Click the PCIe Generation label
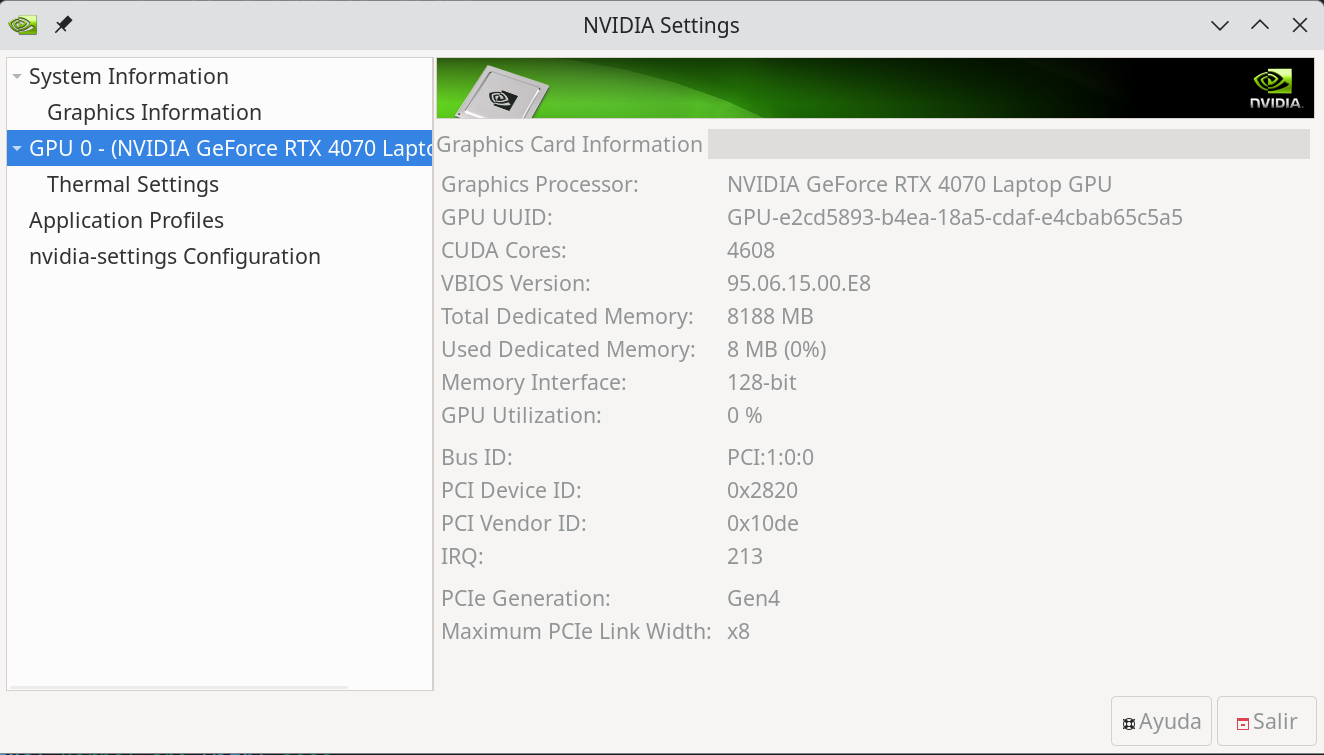 coord(526,599)
